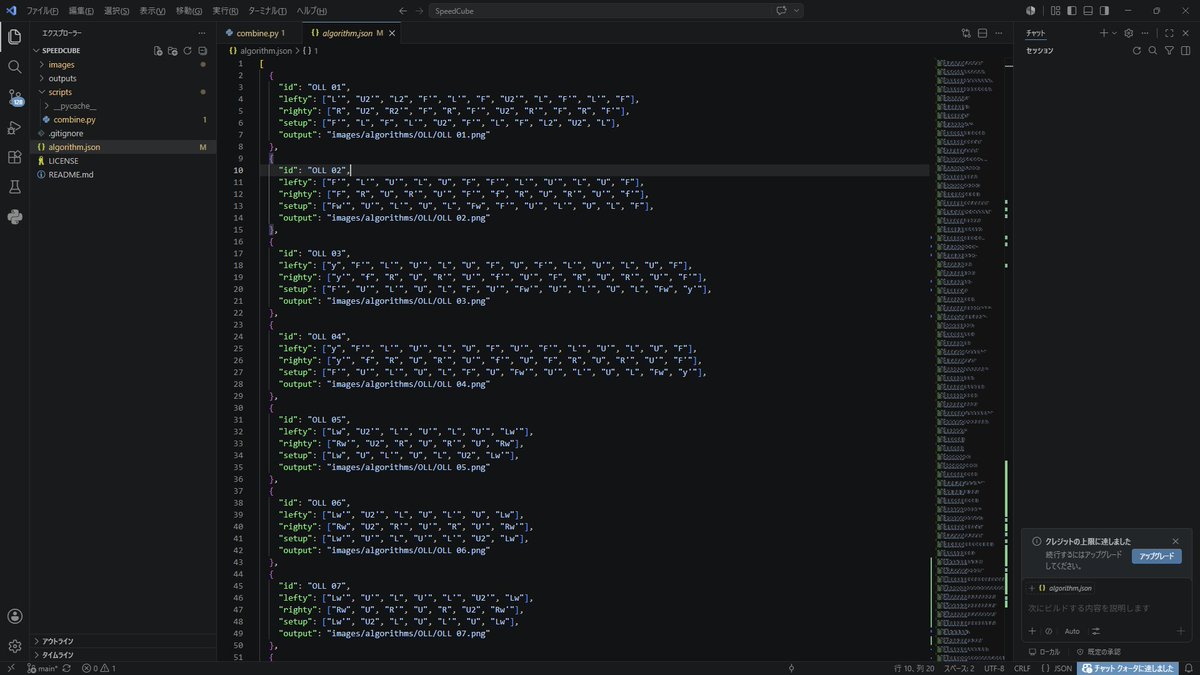Open changes compare icon in editor toolbar
The width and height of the screenshot is (1200, 675).
coord(966,33)
